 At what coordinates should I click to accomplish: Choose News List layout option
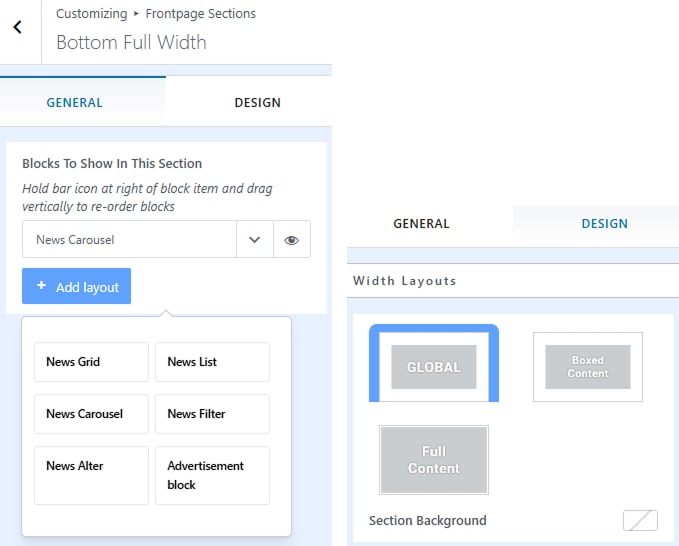tap(212, 362)
